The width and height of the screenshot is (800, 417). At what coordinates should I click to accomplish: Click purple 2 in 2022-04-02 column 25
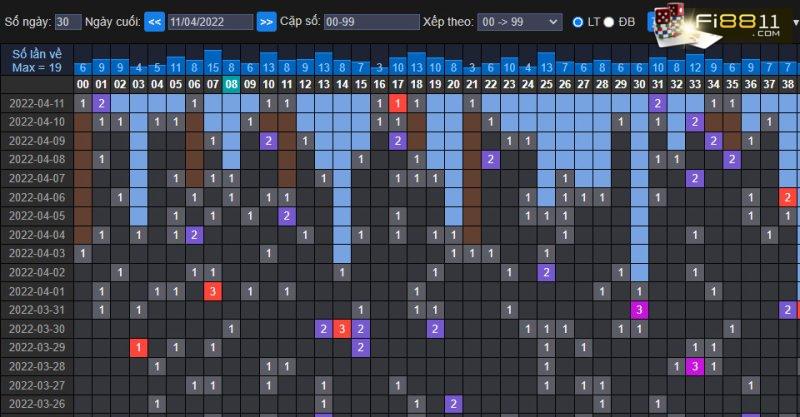pos(546,272)
